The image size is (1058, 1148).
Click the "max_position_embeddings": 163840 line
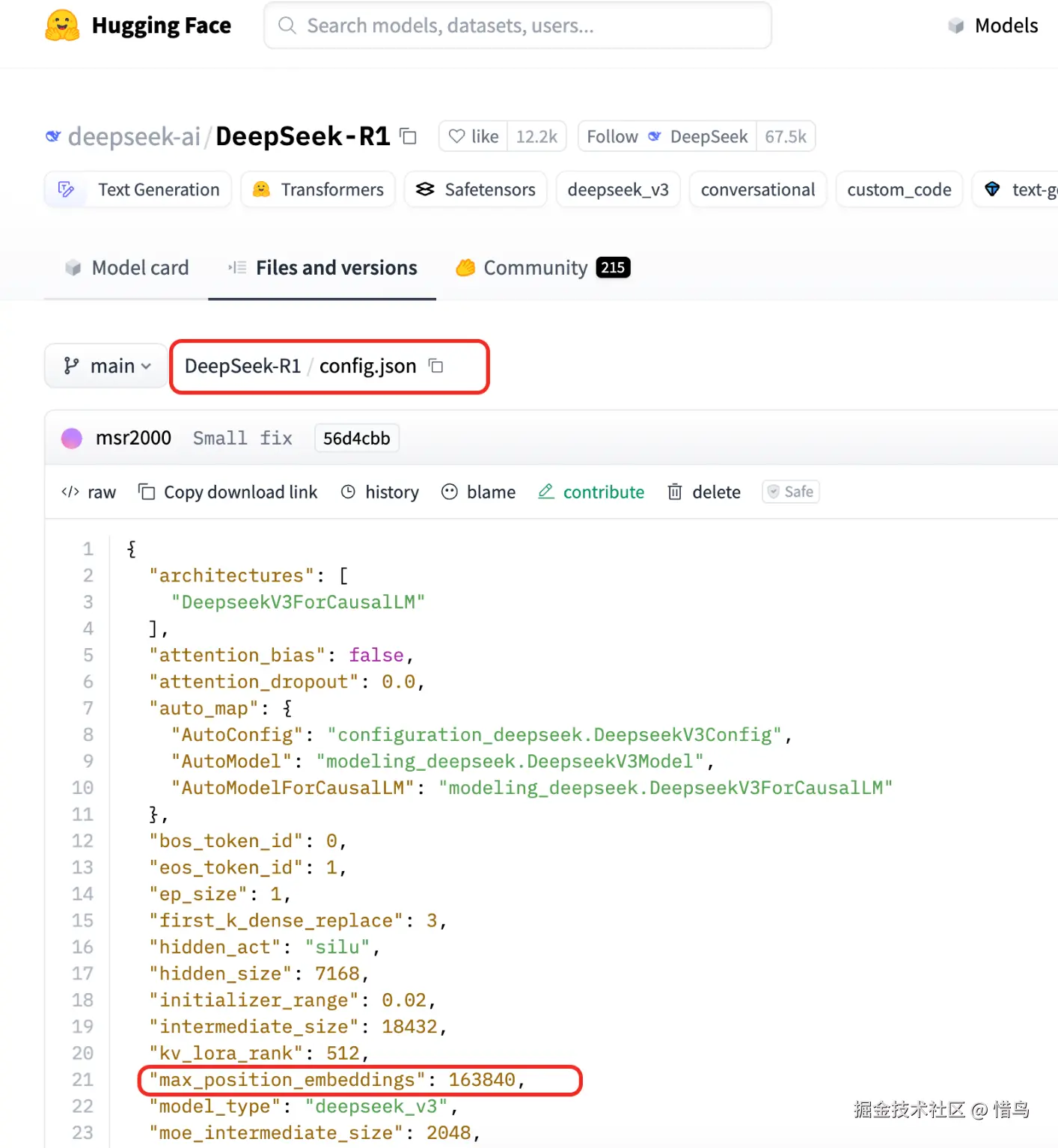pyautogui.click(x=337, y=1080)
